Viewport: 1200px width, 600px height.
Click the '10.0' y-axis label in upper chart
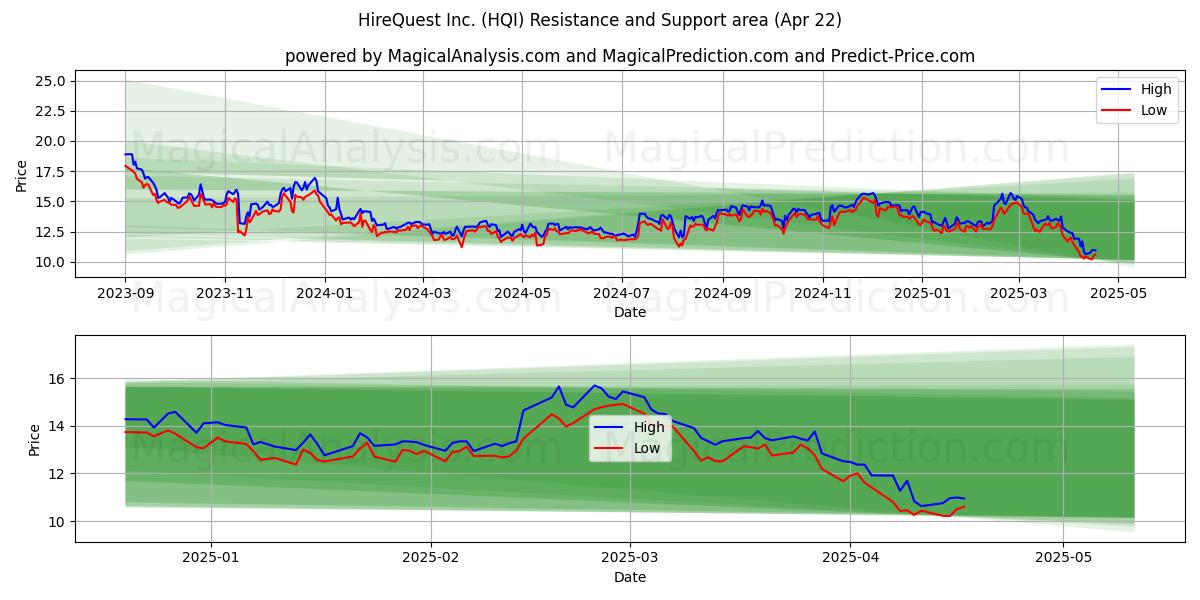tap(51, 262)
